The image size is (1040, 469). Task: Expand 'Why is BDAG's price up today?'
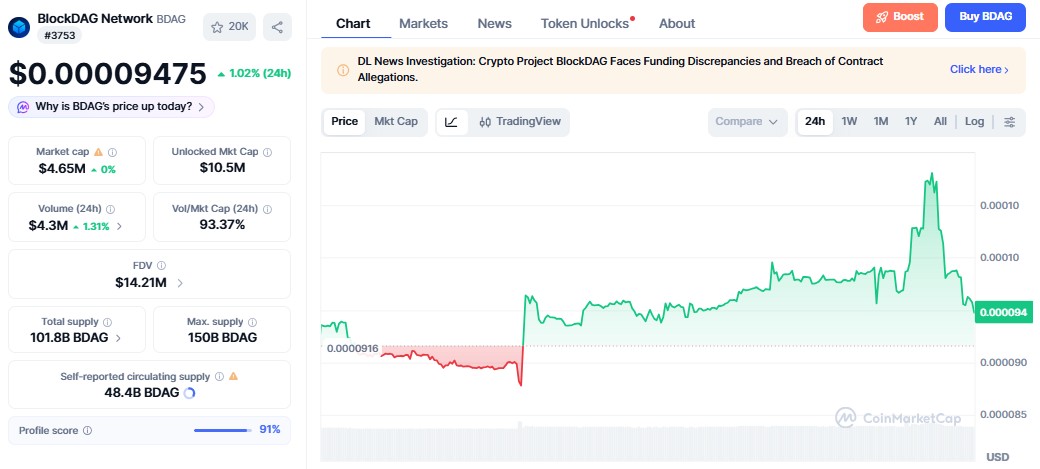[x=111, y=107]
